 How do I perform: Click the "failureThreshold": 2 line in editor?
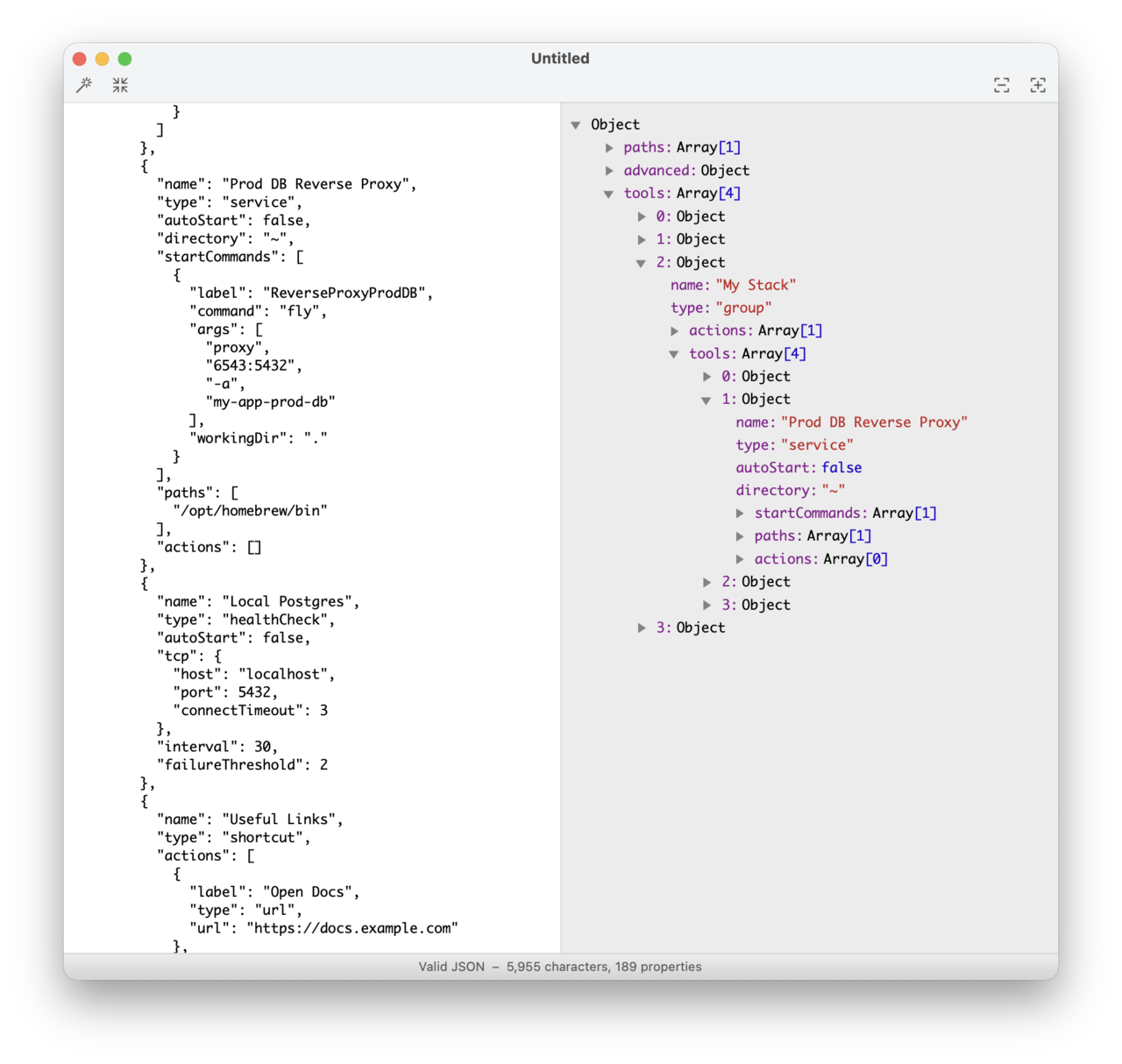(x=242, y=764)
